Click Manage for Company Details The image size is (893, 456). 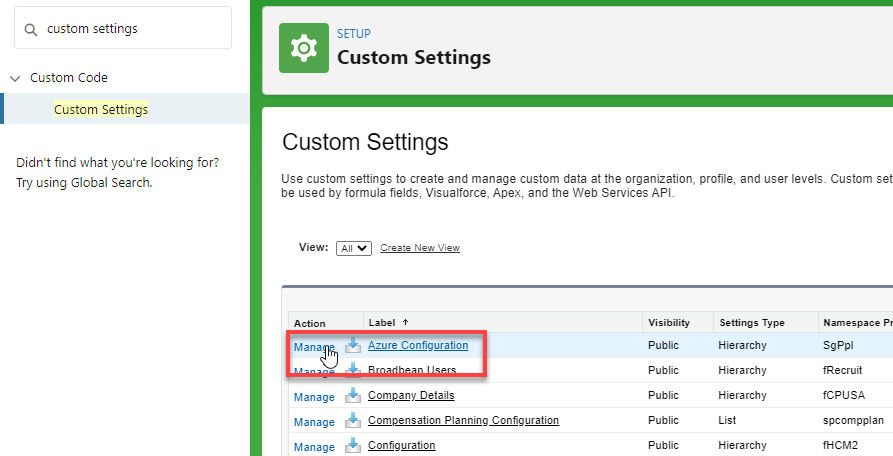[314, 396]
